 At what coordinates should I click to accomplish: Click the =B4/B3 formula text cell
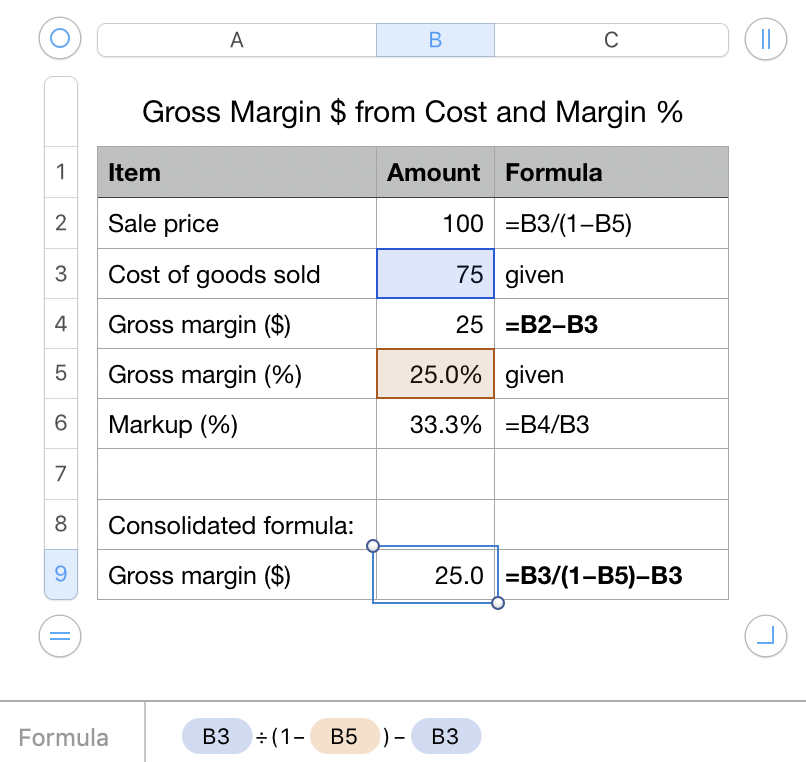[x=611, y=424]
